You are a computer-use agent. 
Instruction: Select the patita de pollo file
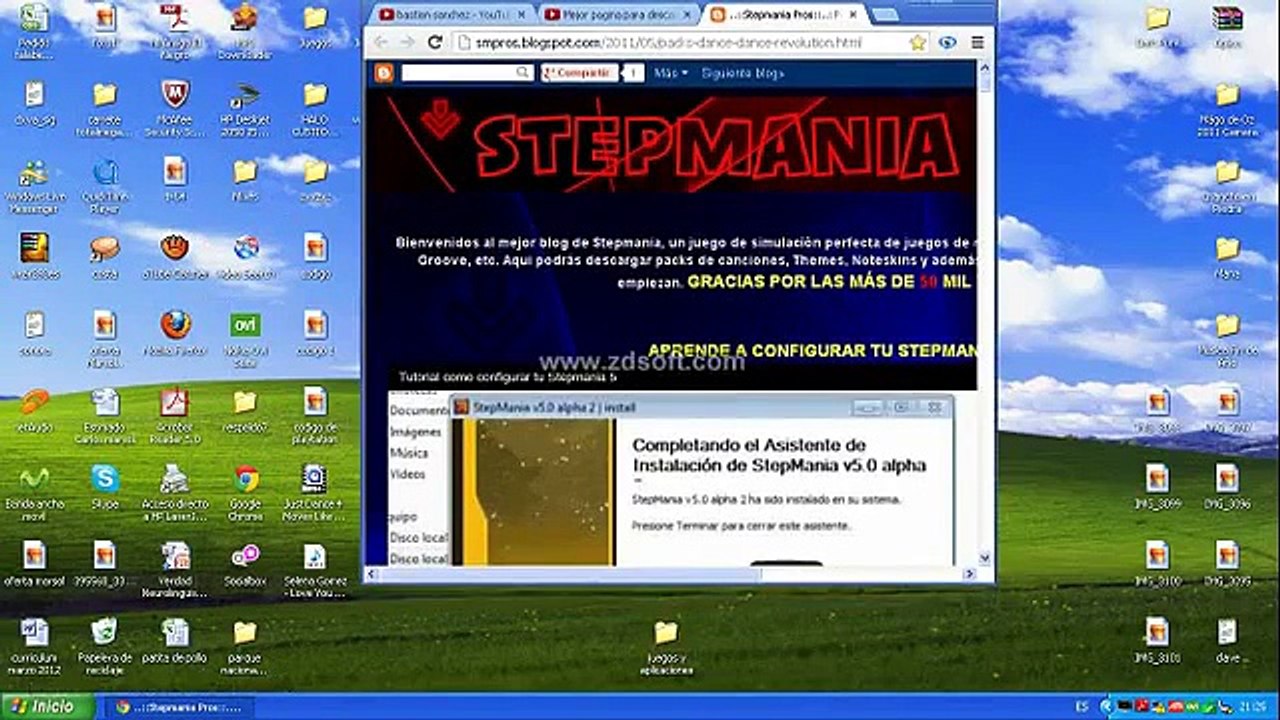pos(175,640)
